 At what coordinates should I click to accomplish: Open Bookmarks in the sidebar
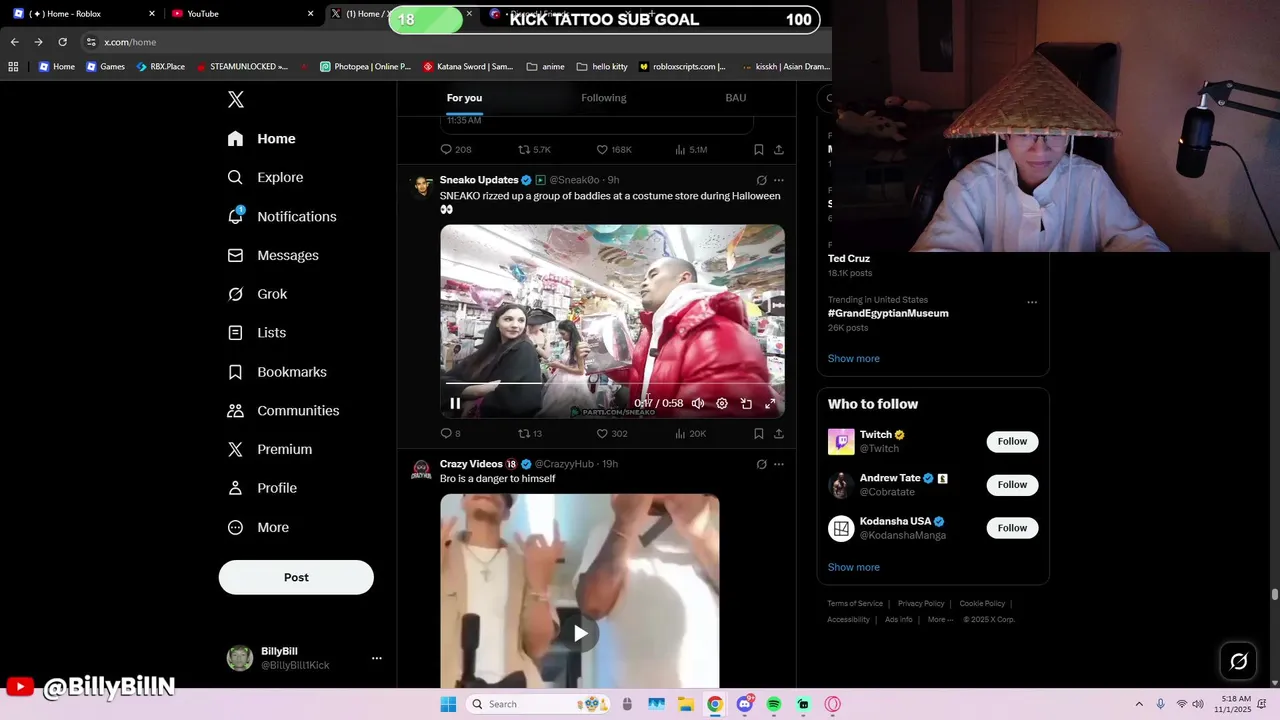[x=278, y=372]
